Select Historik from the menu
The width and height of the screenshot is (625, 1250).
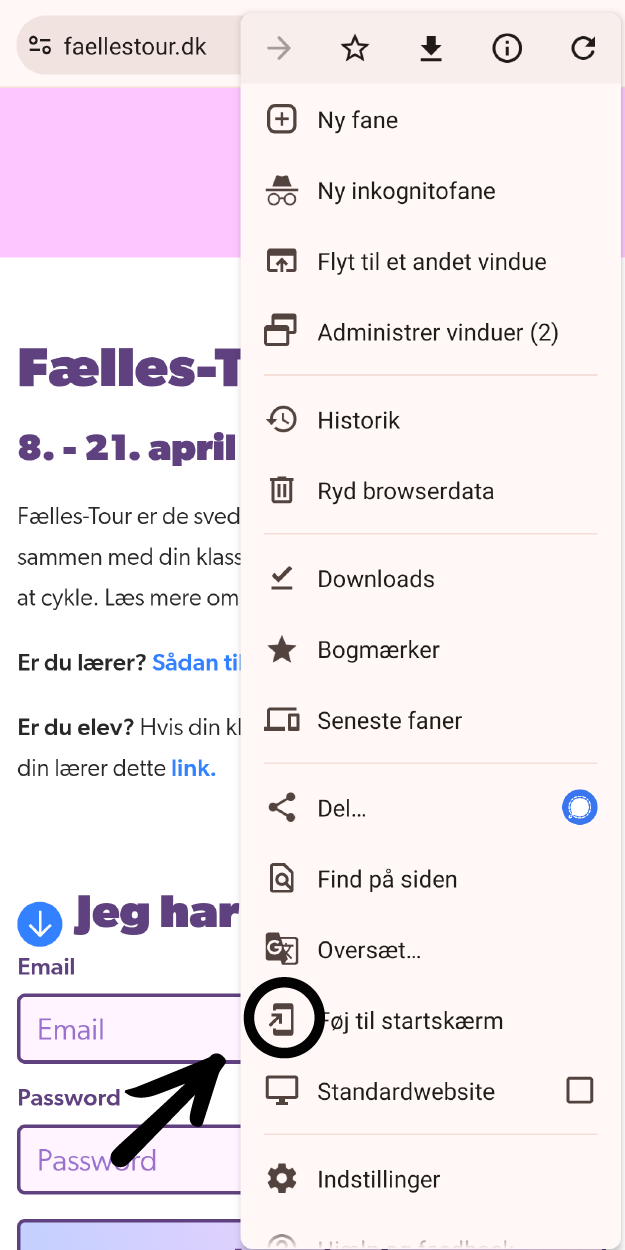(x=358, y=420)
